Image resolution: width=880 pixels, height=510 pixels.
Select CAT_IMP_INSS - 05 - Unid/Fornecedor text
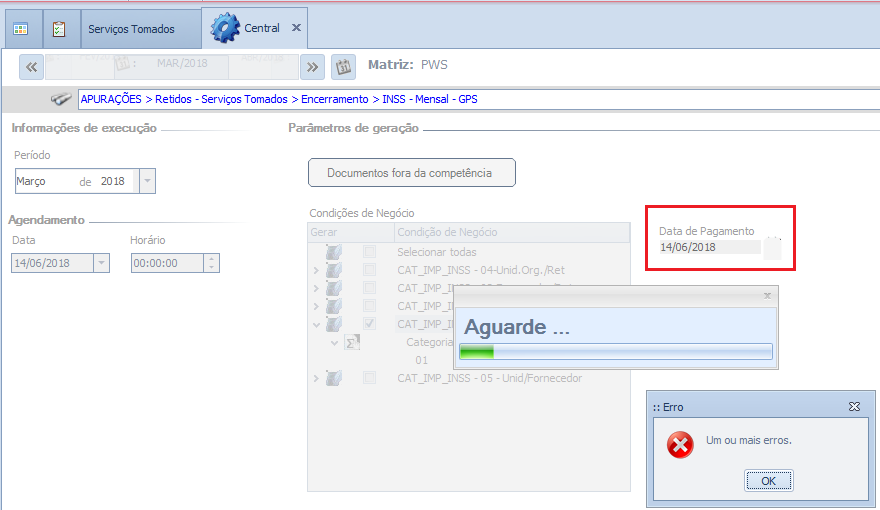coord(489,378)
